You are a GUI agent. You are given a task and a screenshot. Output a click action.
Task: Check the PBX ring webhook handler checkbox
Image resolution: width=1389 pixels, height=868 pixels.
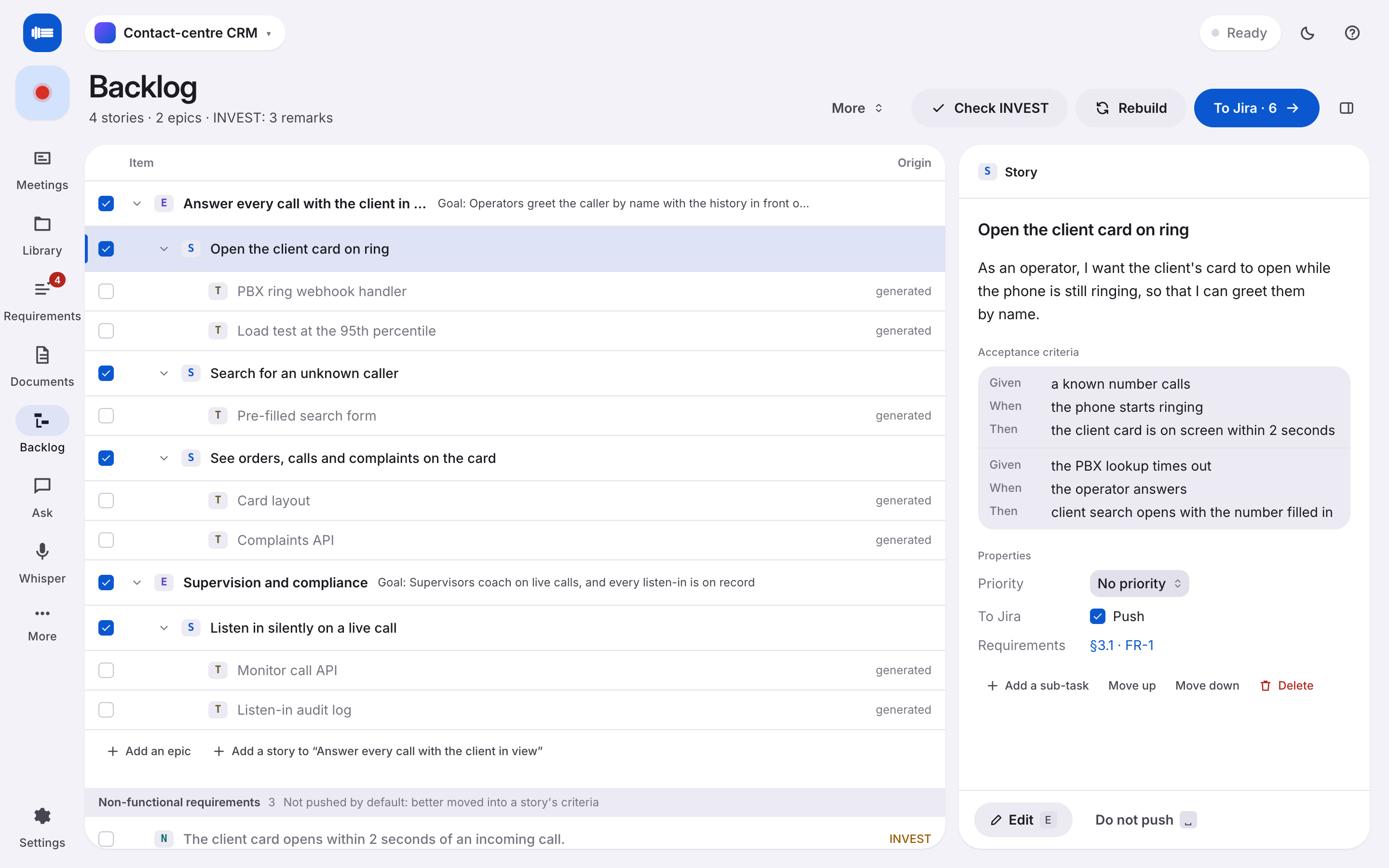tap(106, 291)
